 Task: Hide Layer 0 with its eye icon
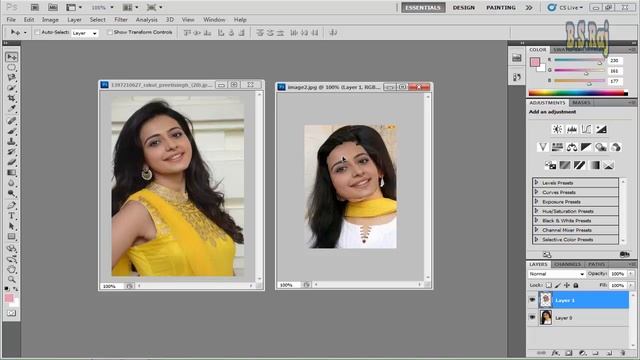[532, 317]
